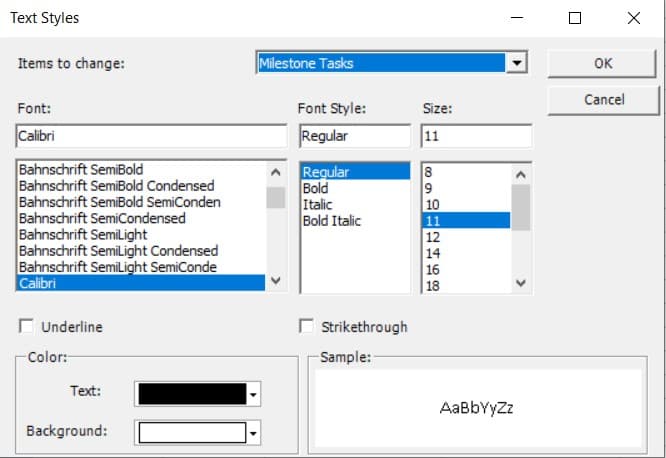Enable the Underline checkbox
Viewport: 666px width, 458px height.
coord(26,326)
